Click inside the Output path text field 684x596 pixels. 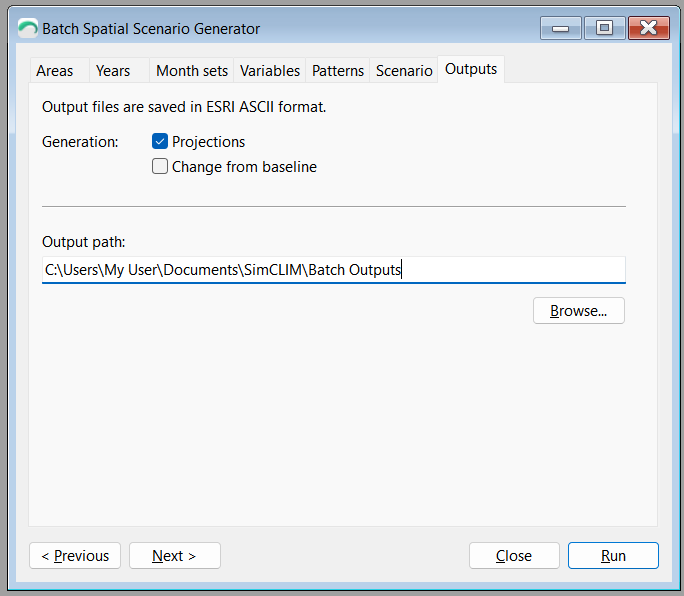(334, 270)
